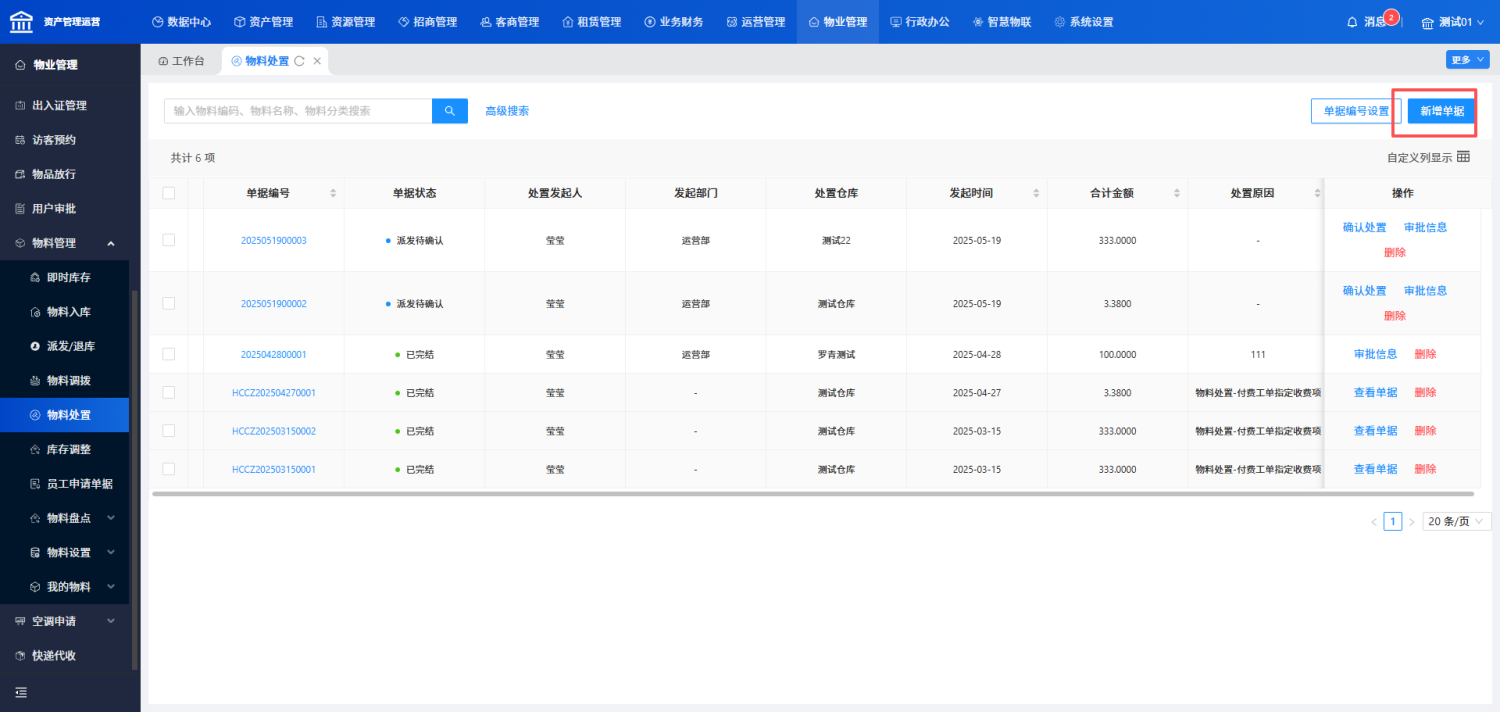Go to previous page arrow

click(1374, 522)
